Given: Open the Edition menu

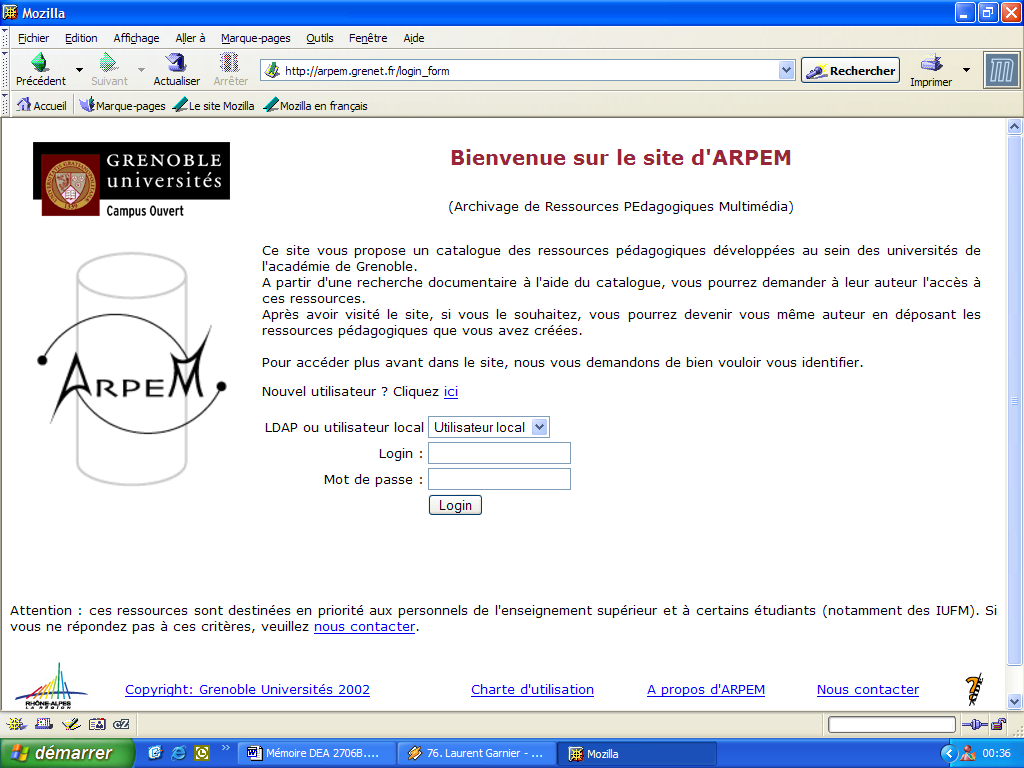Looking at the screenshot, I should [x=81, y=38].
